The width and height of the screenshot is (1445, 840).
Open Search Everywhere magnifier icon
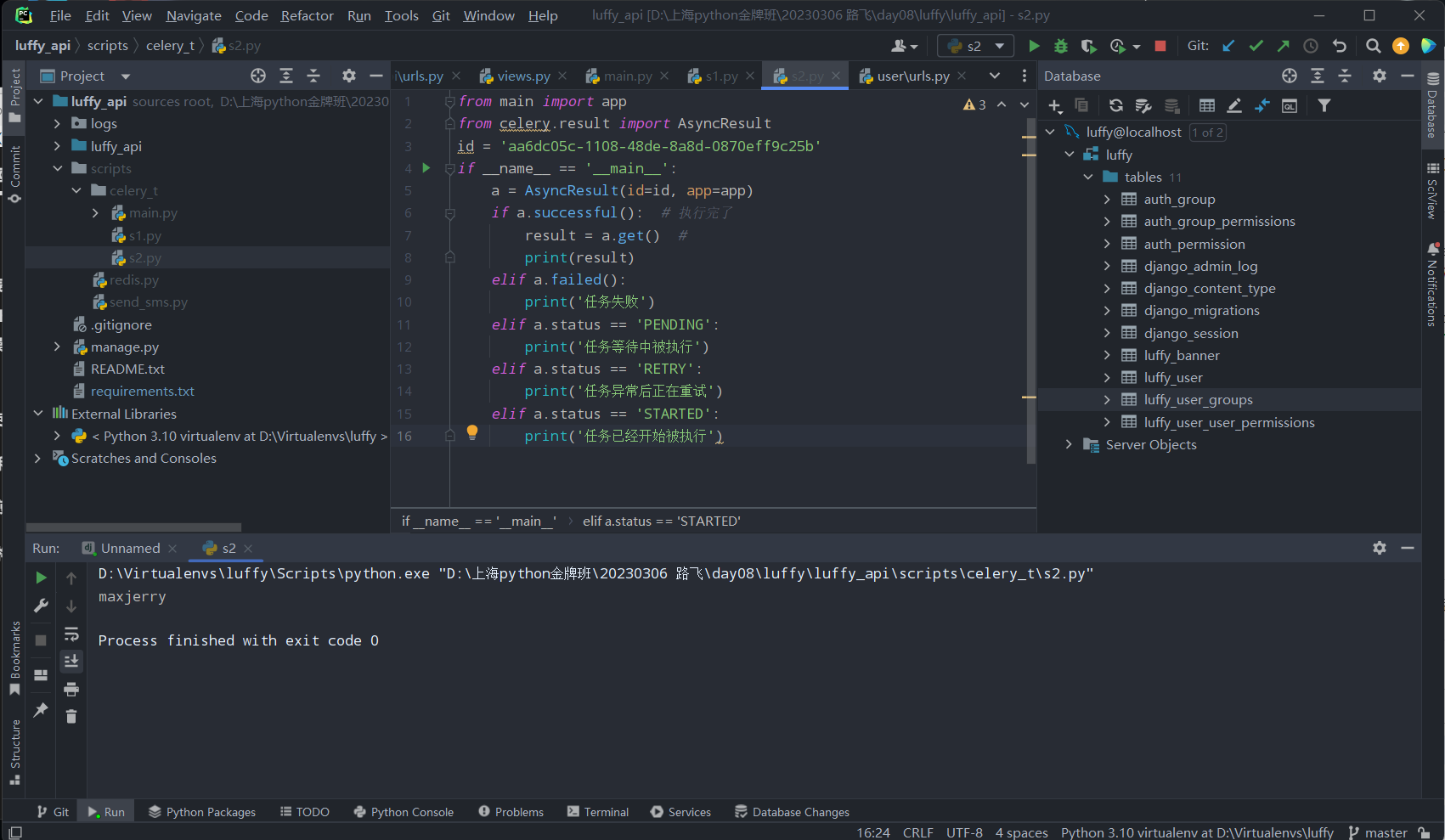click(x=1373, y=46)
